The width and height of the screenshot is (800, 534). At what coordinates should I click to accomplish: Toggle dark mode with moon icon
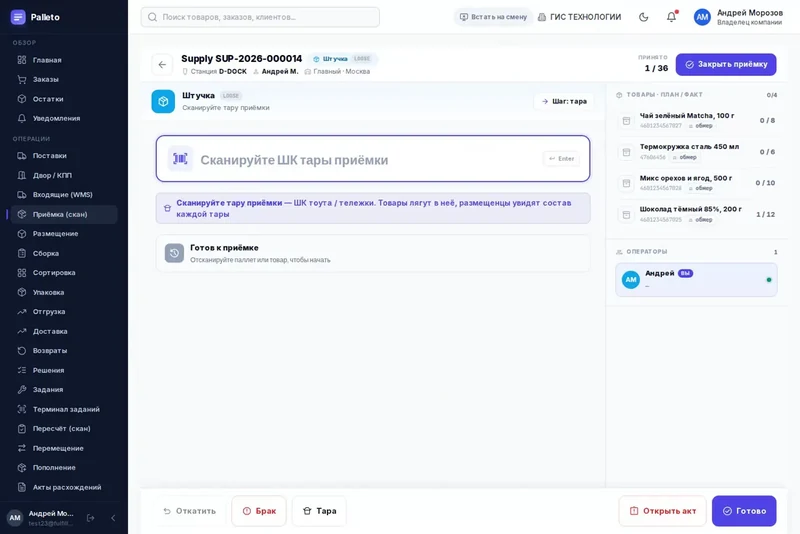click(x=644, y=17)
